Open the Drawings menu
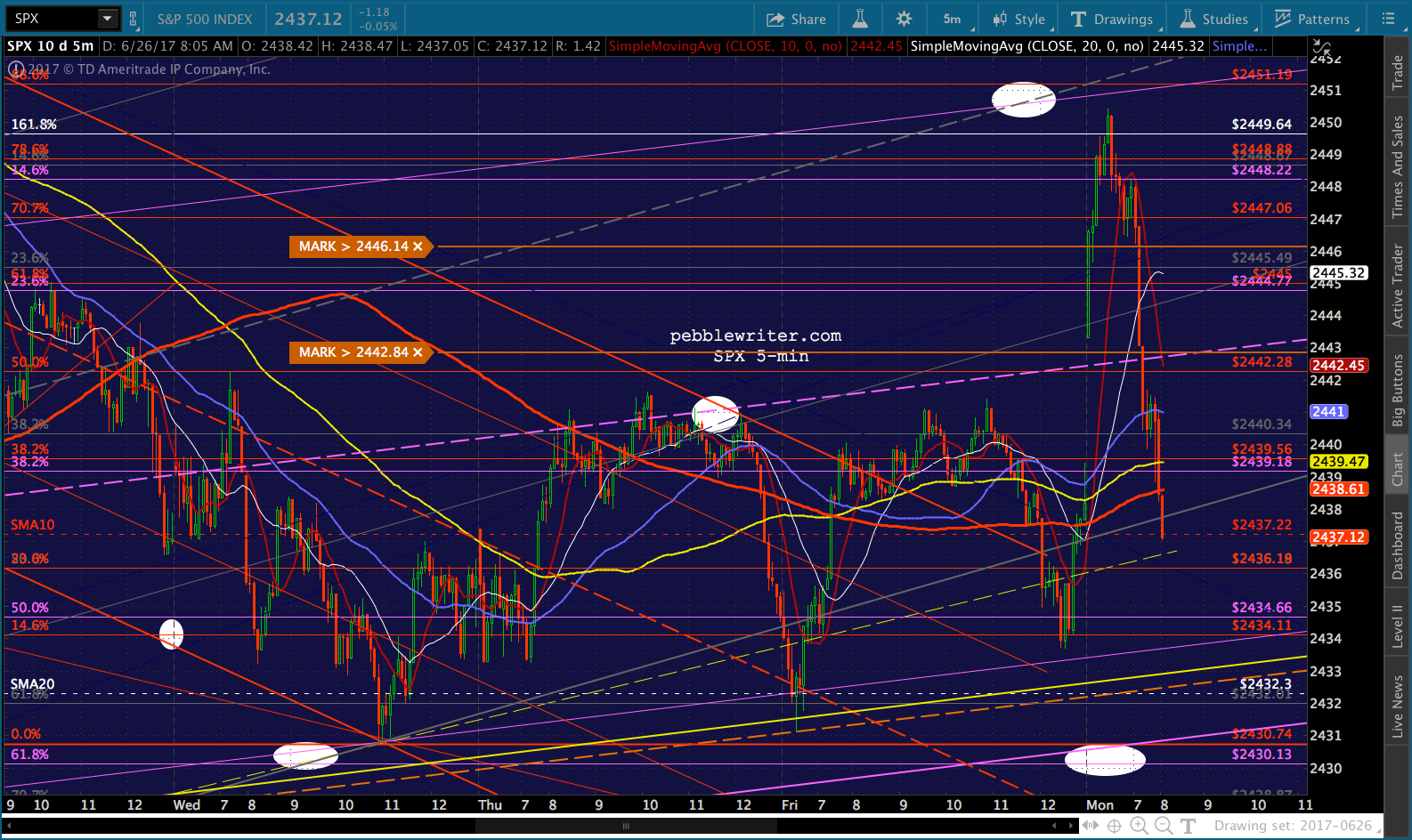This screenshot has width=1412, height=840. coord(1112,19)
